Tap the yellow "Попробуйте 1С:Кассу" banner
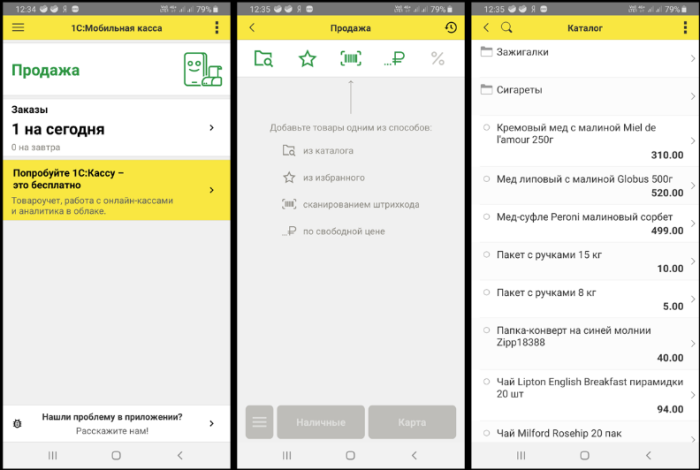 114,190
